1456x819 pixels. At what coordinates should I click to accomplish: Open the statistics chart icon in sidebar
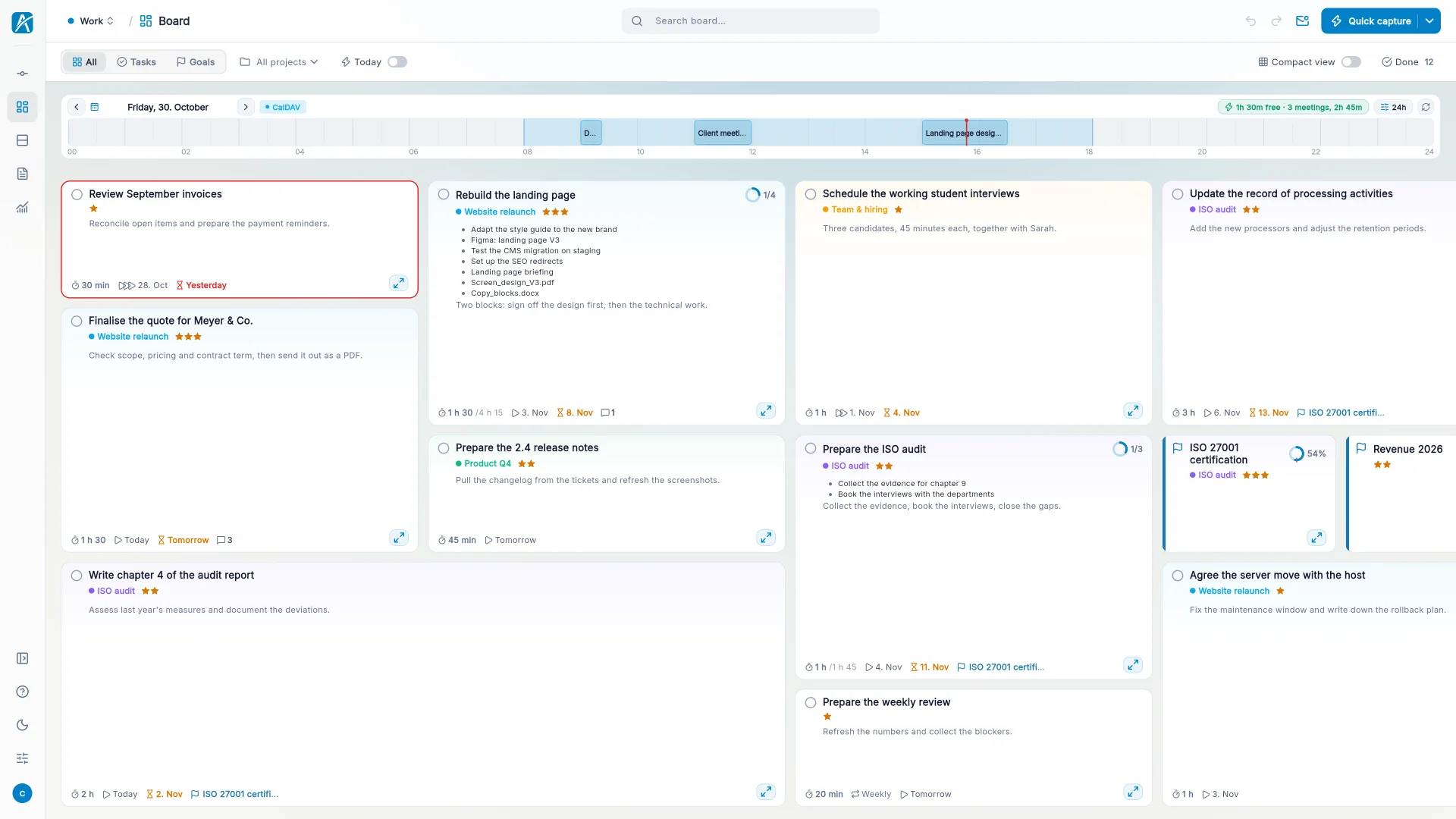point(23,207)
